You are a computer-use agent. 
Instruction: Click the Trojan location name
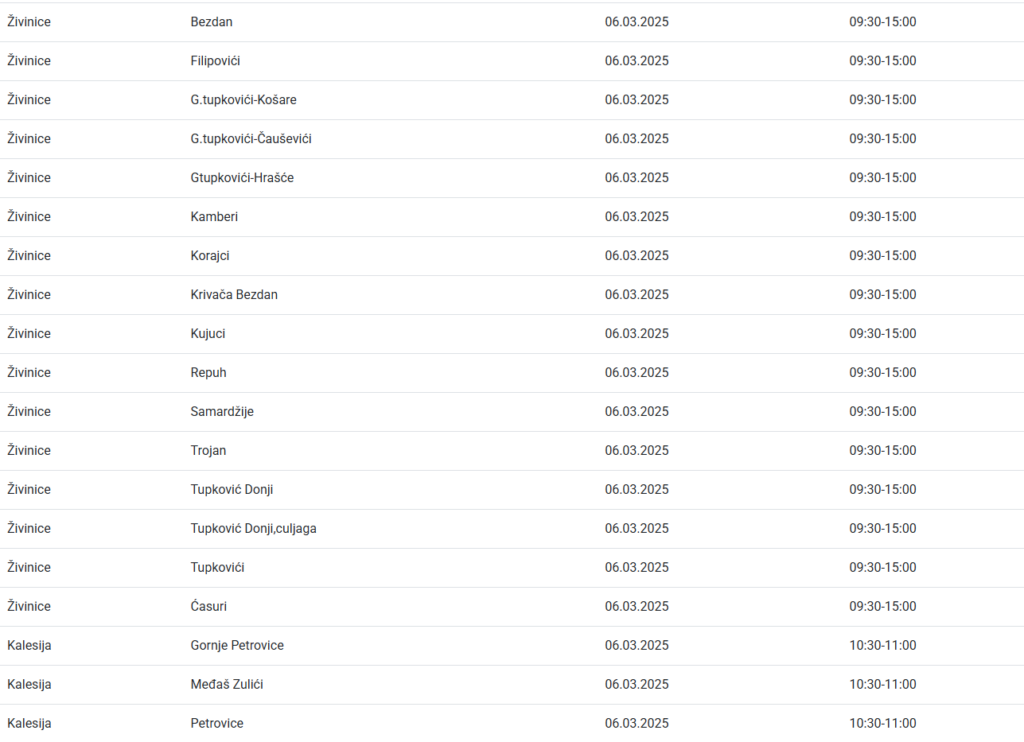[208, 451]
